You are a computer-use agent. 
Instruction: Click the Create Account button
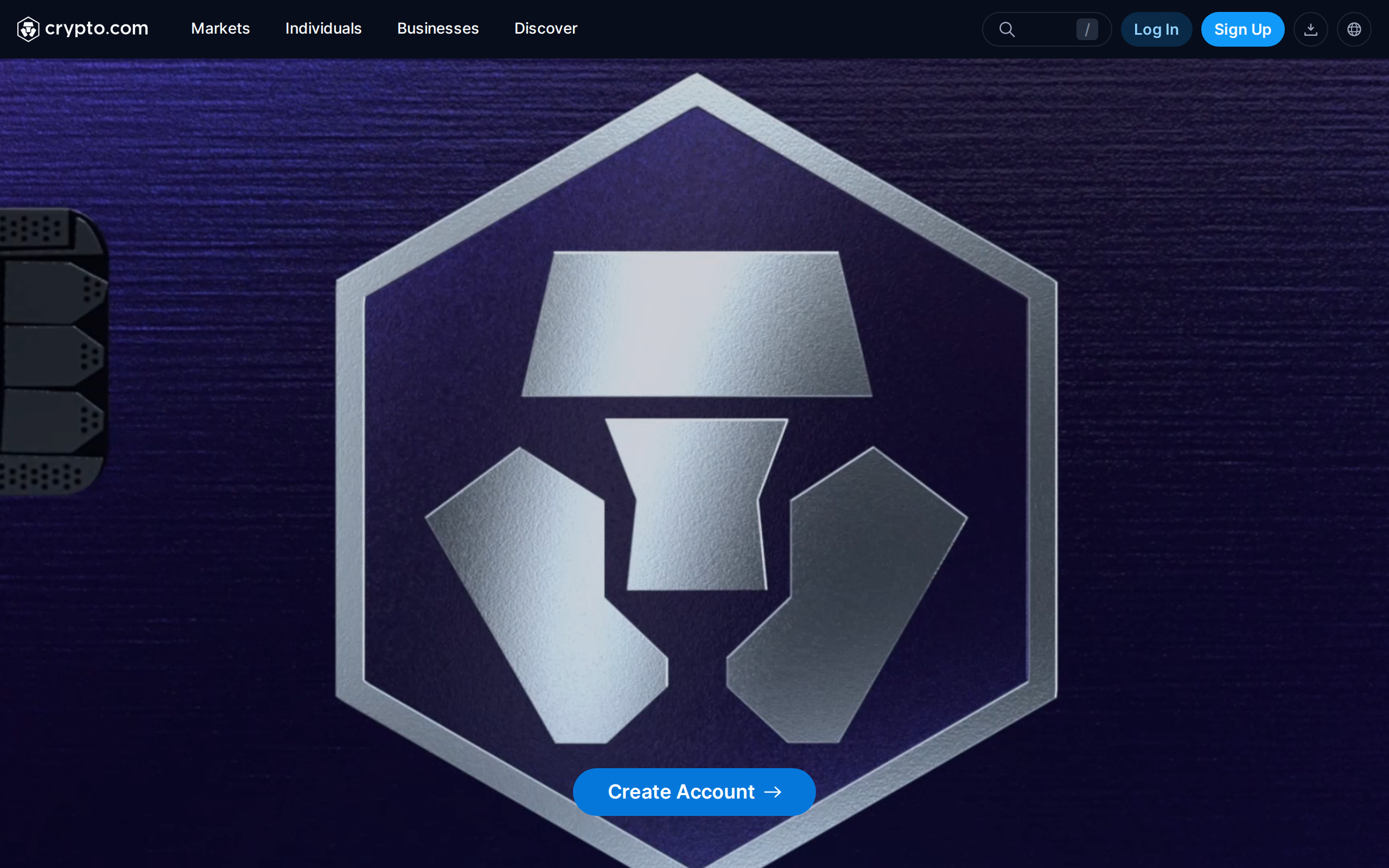click(694, 792)
